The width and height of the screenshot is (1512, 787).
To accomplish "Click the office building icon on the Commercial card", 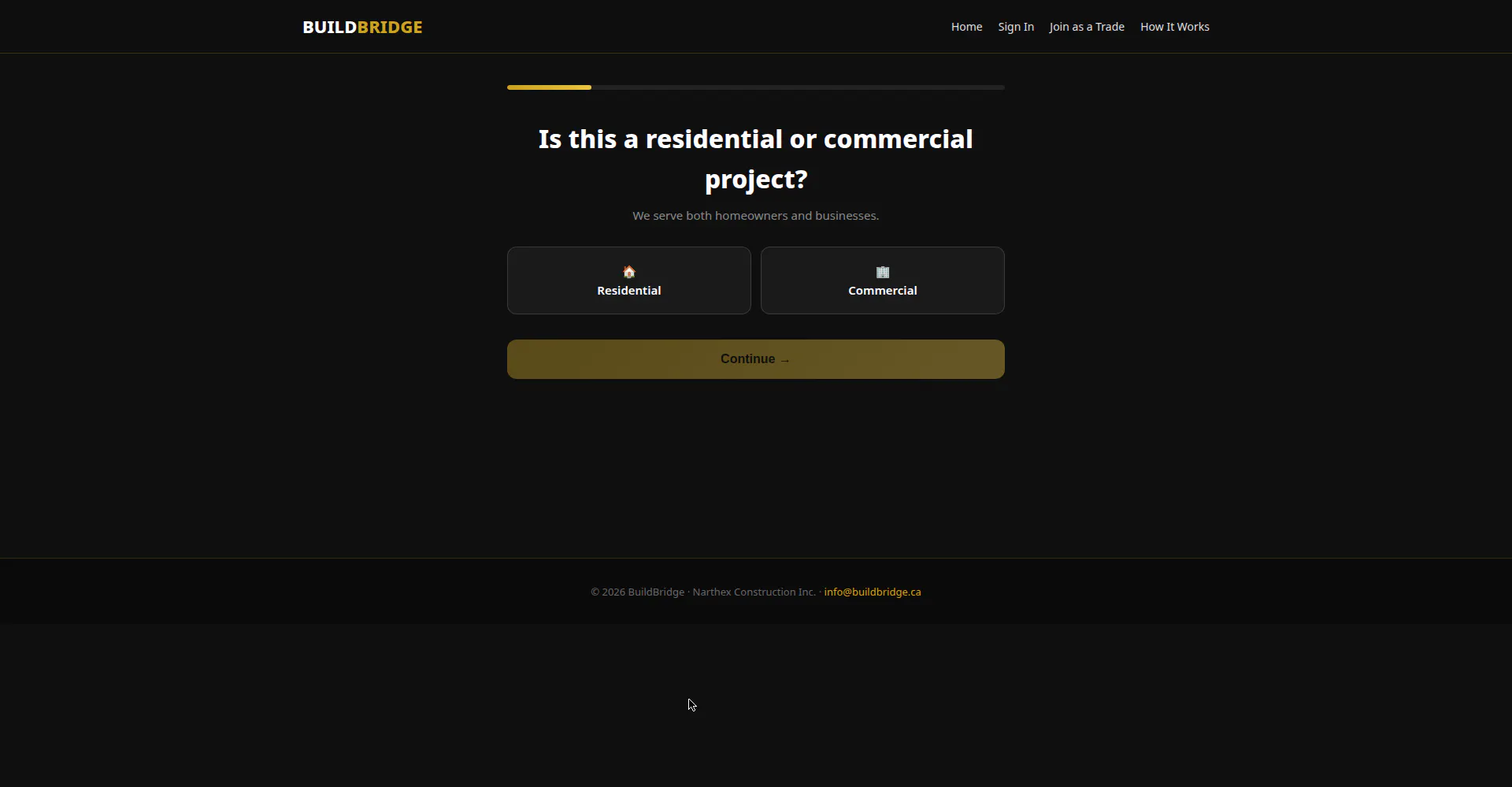I will coord(883,272).
